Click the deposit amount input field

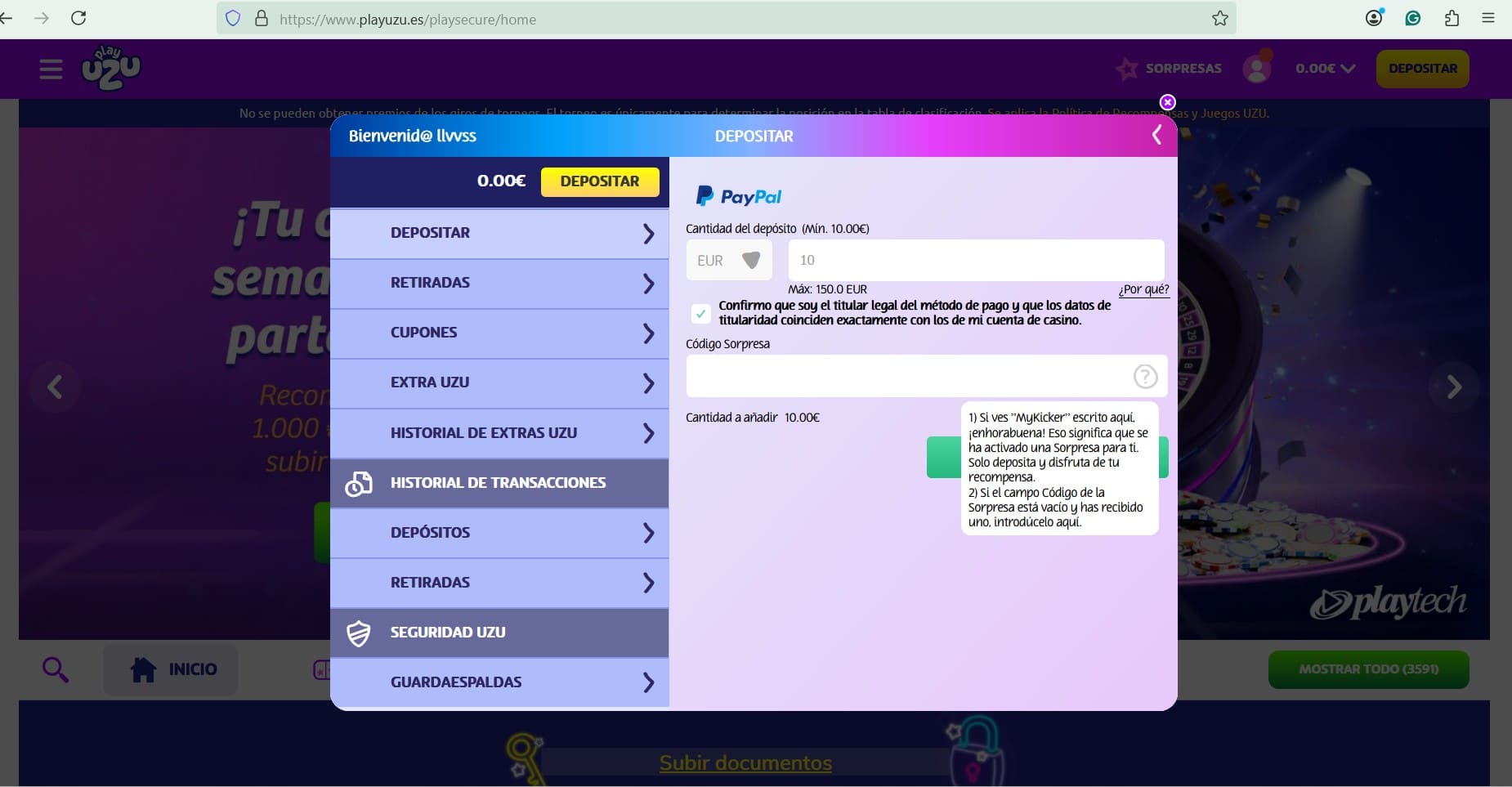pyautogui.click(x=975, y=260)
